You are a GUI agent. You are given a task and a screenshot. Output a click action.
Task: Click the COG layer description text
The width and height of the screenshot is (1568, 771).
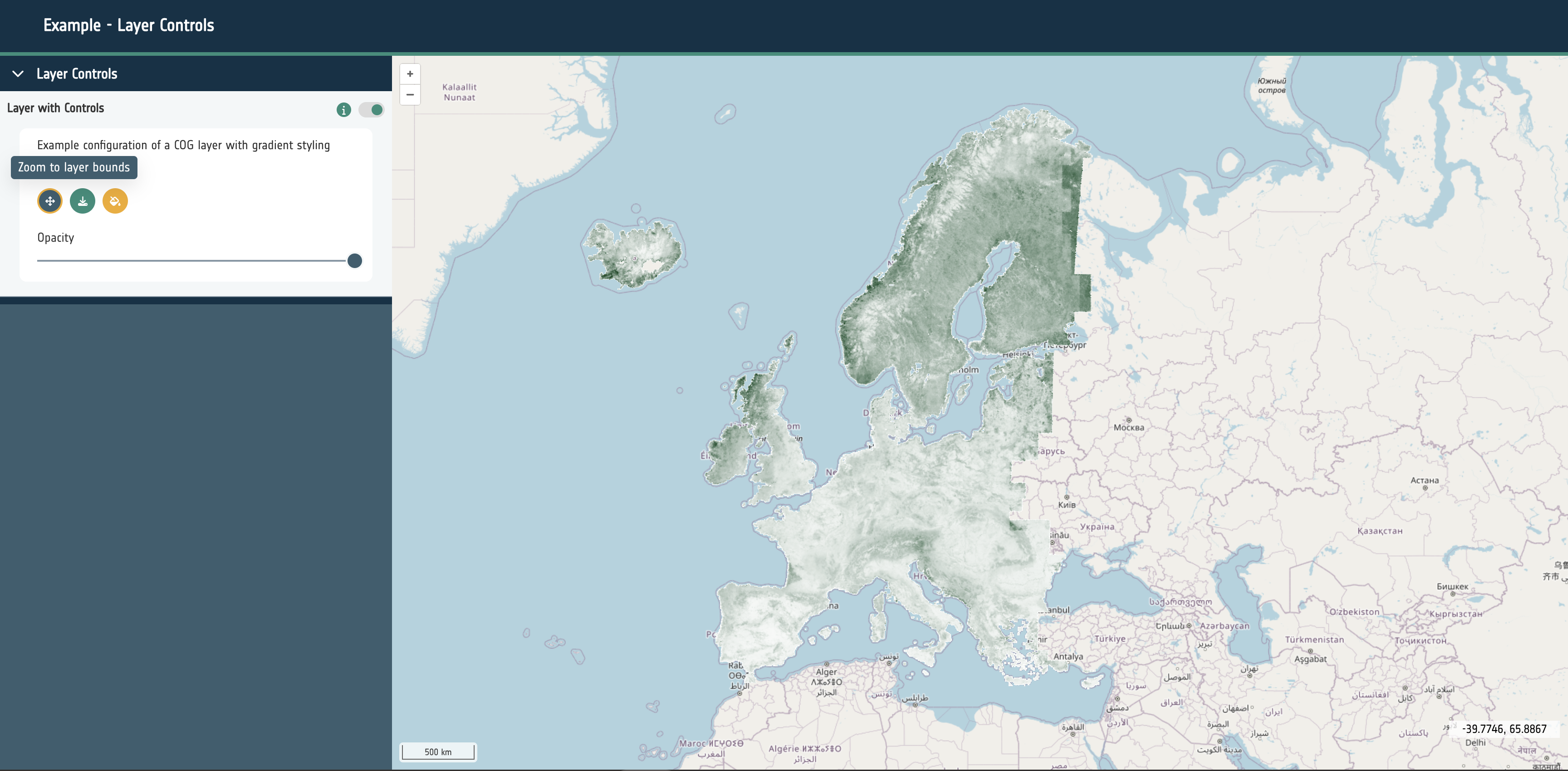[183, 145]
